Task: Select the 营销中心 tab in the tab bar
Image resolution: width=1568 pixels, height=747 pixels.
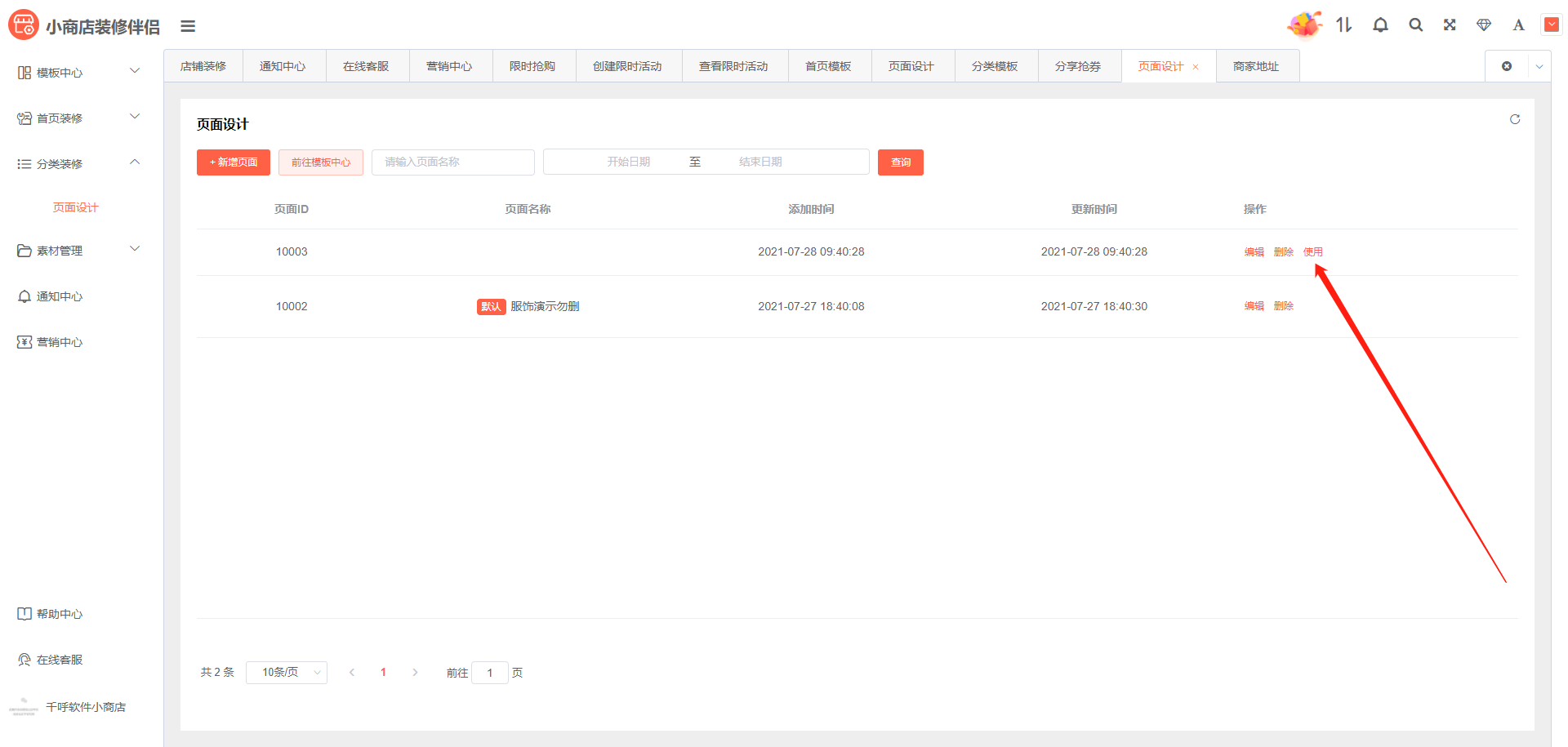Action: click(449, 66)
